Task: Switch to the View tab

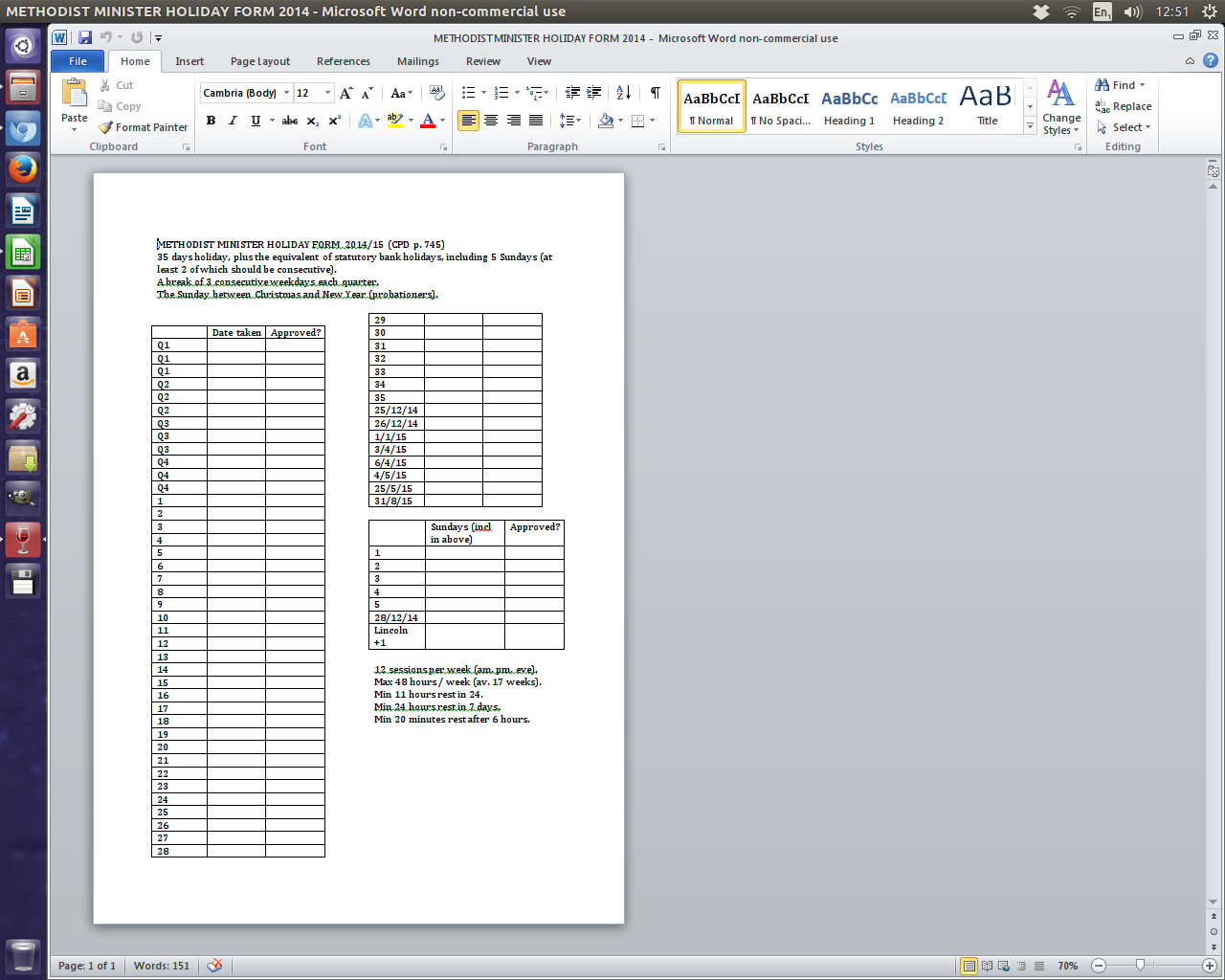Action: (539, 61)
